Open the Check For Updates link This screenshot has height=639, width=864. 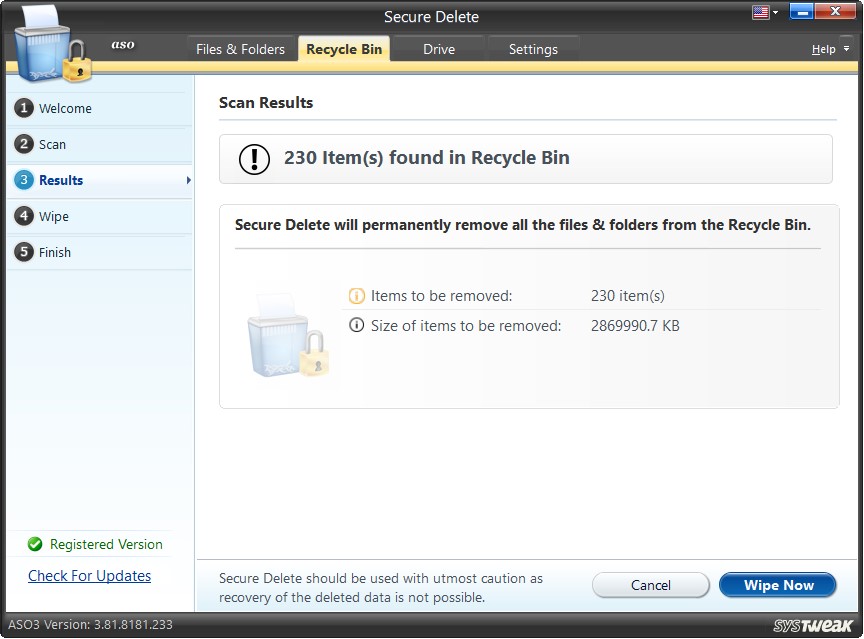click(89, 576)
